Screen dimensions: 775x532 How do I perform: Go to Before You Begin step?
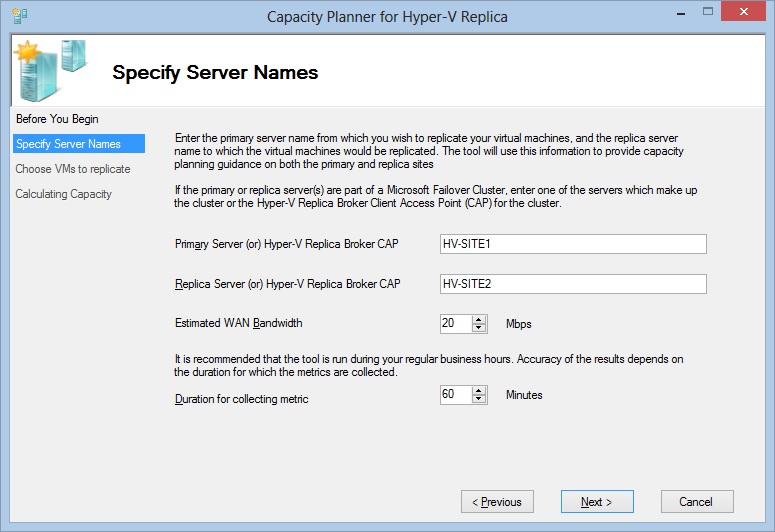point(57,119)
